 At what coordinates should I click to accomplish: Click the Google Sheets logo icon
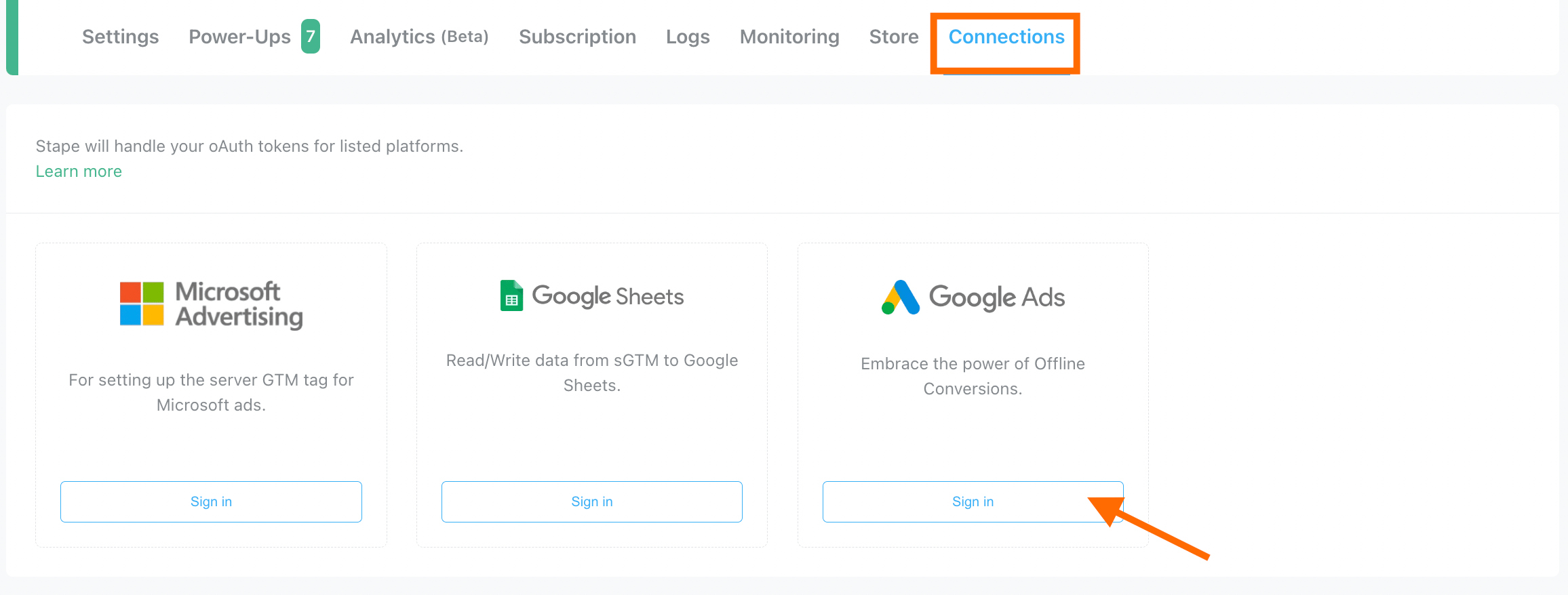(x=511, y=295)
